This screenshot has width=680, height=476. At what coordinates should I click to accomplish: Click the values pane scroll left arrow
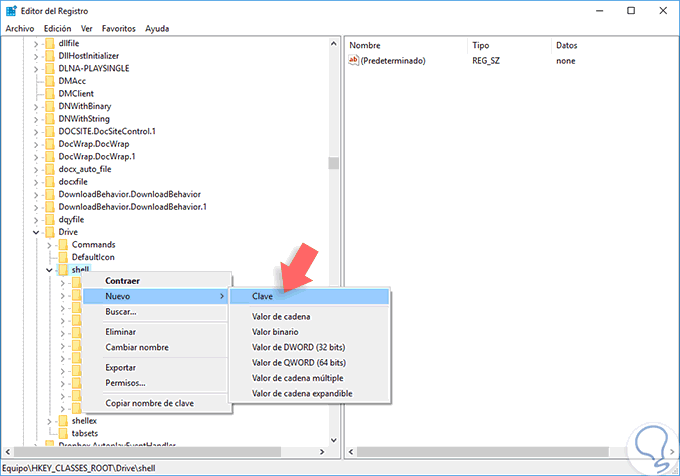(x=351, y=452)
